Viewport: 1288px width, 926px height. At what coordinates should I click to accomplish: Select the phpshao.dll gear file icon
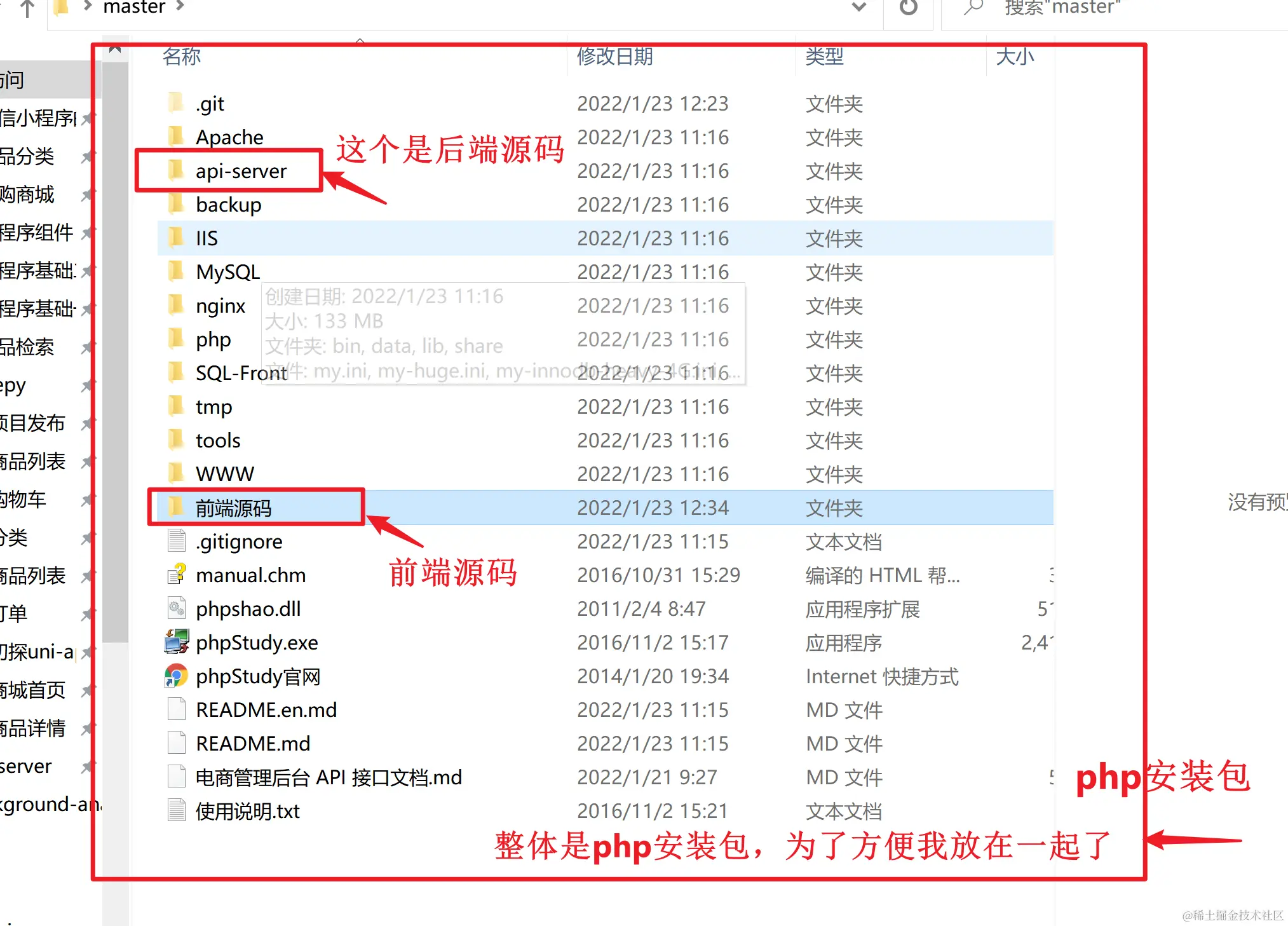[x=176, y=608]
